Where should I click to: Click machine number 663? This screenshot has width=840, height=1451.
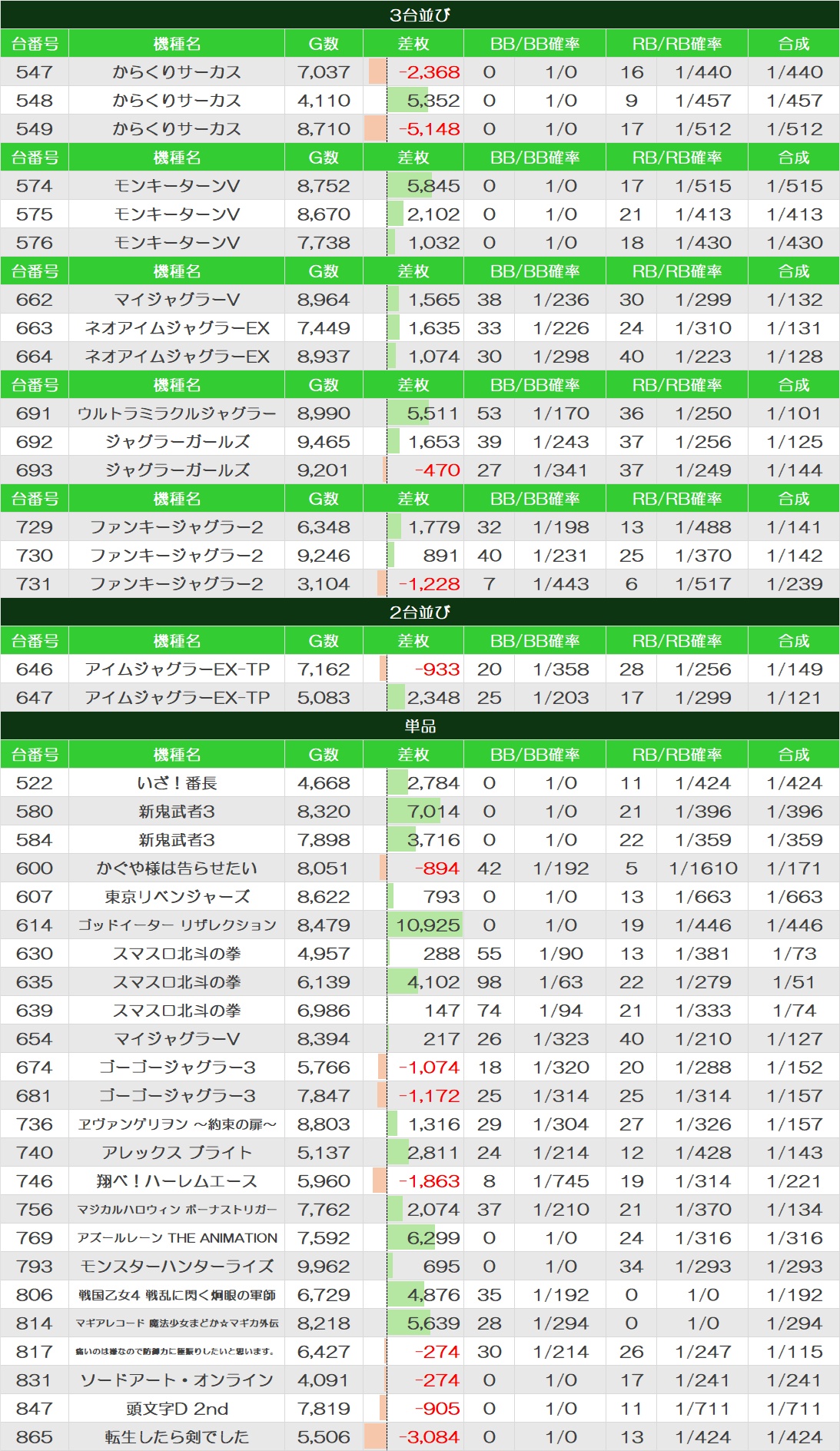[x=35, y=328]
